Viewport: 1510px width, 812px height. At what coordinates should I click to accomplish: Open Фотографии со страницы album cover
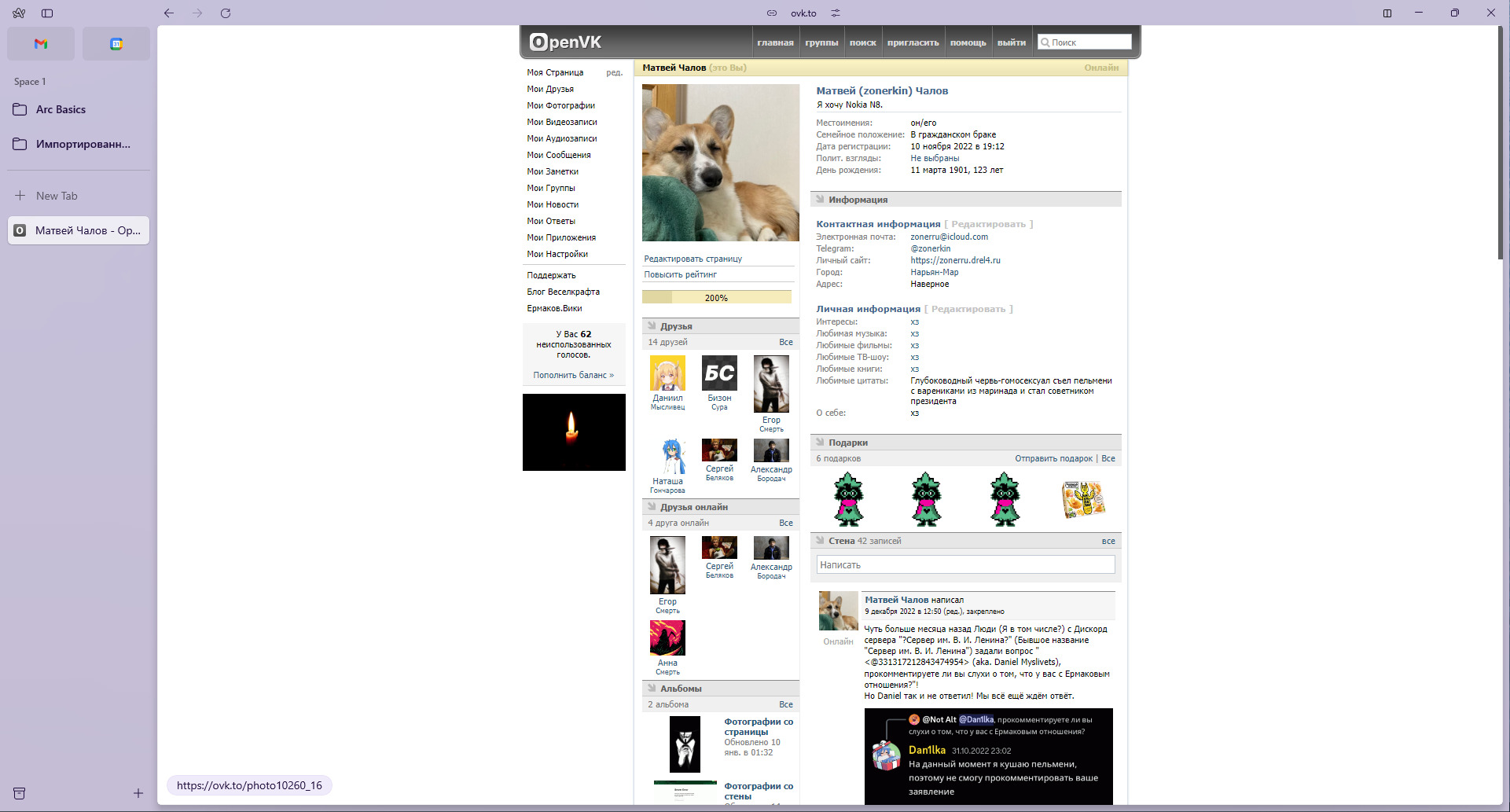click(x=685, y=744)
